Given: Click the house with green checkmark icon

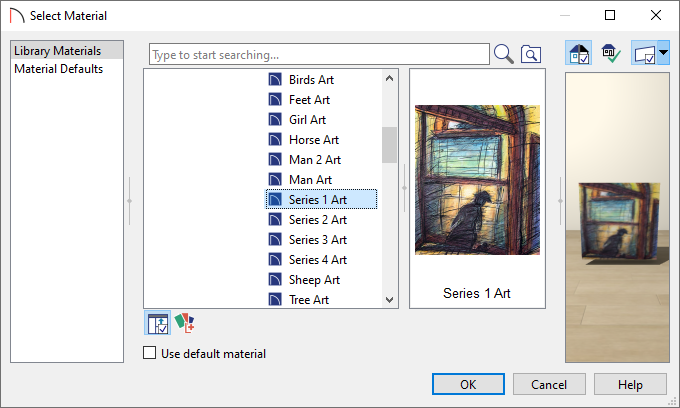Looking at the screenshot, I should (611, 53).
